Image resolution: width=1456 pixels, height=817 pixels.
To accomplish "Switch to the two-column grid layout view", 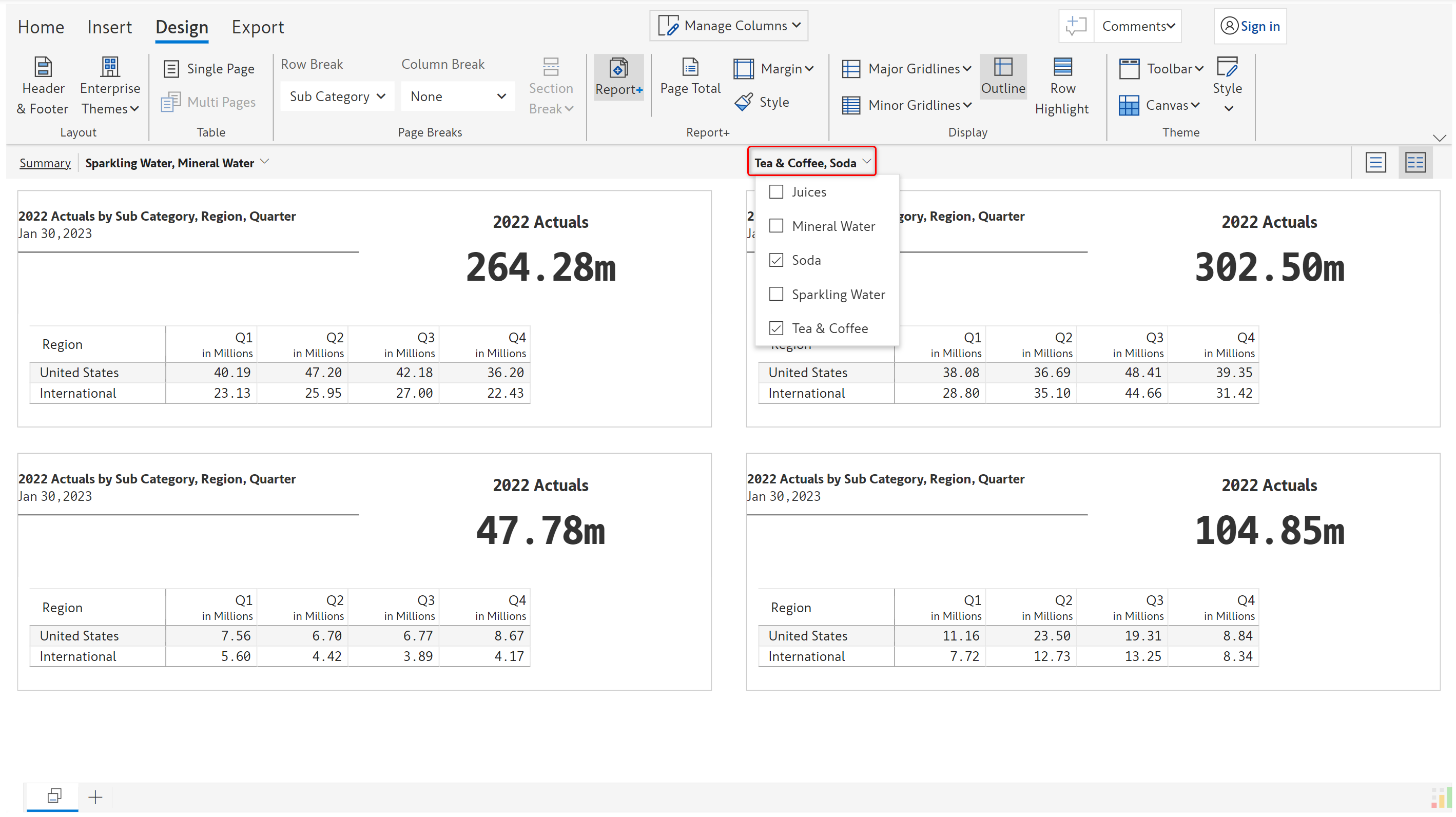I will (x=1415, y=163).
